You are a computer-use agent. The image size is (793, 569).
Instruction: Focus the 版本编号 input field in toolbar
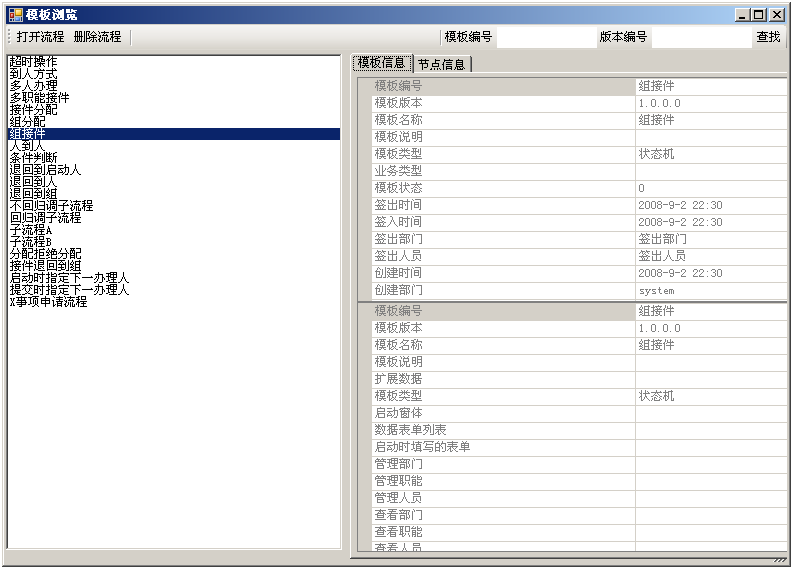coord(699,37)
